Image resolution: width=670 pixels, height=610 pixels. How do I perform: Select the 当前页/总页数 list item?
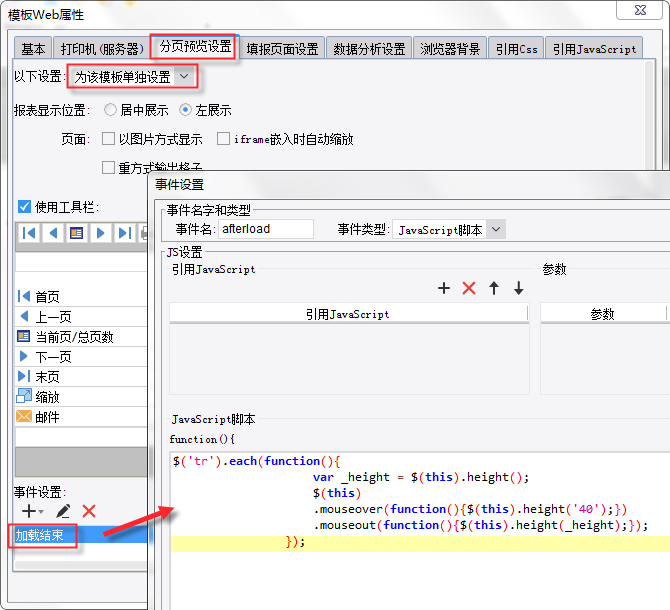pyautogui.click(x=81, y=337)
